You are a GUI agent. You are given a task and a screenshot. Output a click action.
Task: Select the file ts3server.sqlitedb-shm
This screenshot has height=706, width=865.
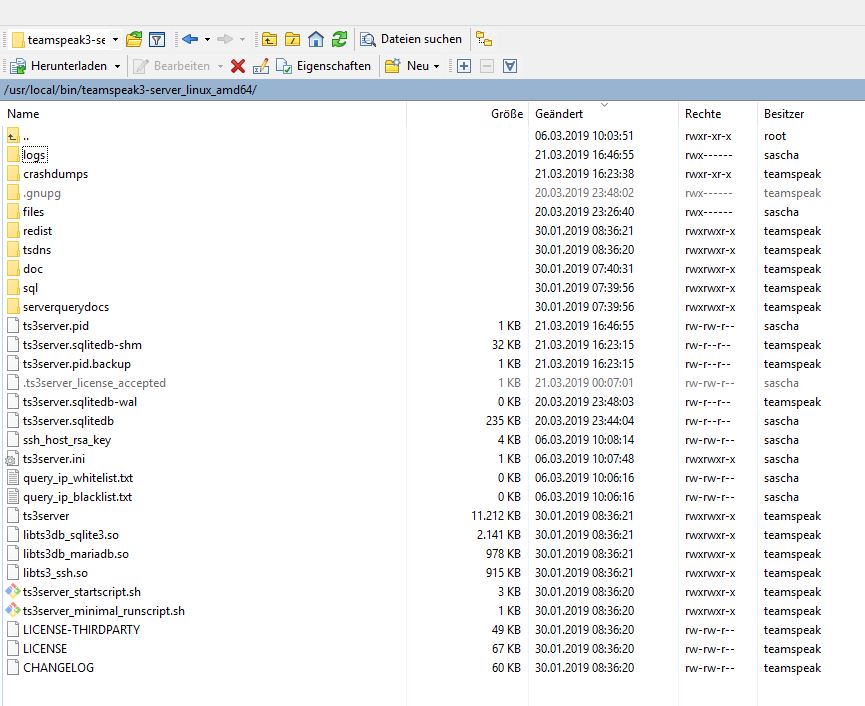click(82, 345)
